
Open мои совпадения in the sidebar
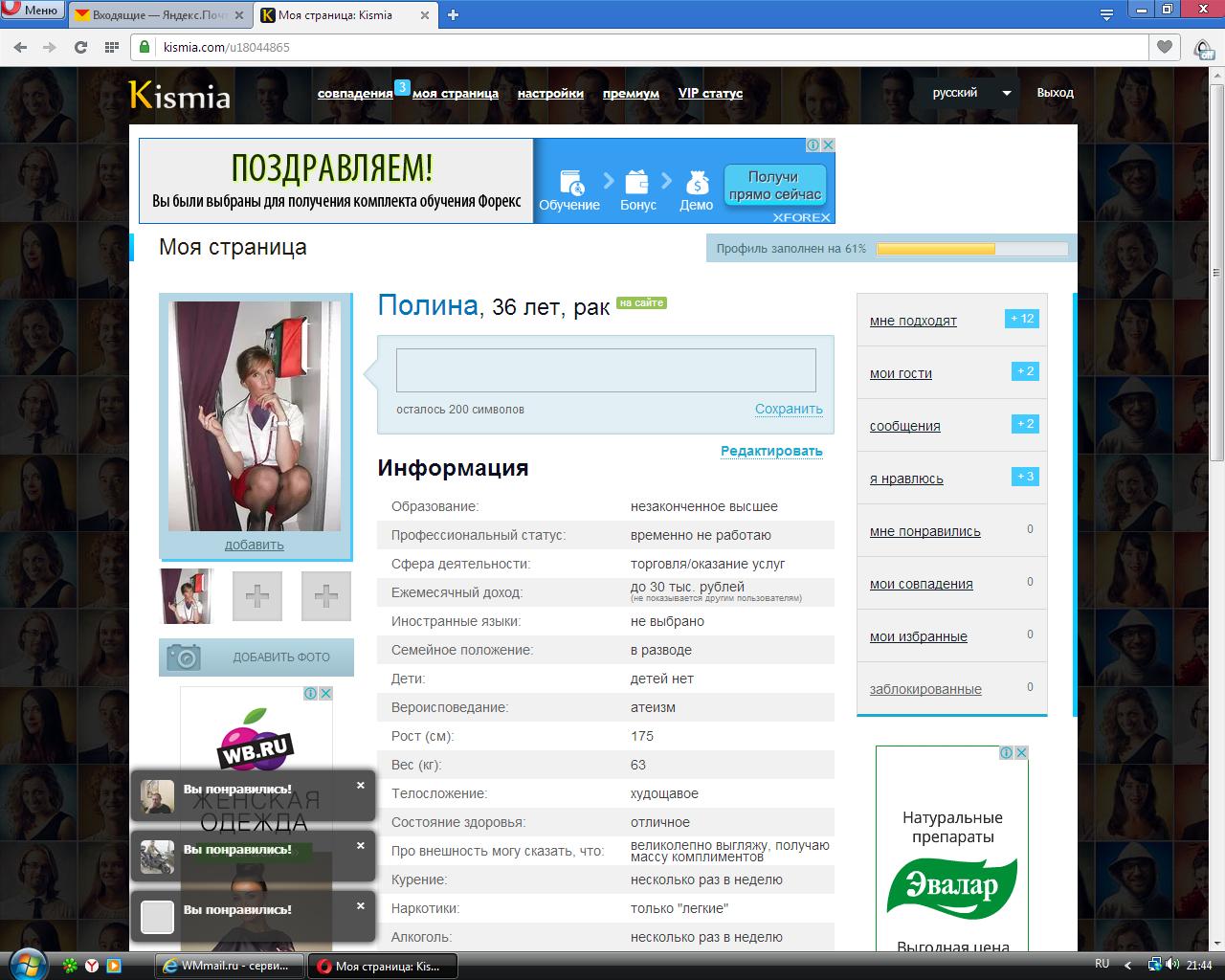click(x=921, y=584)
